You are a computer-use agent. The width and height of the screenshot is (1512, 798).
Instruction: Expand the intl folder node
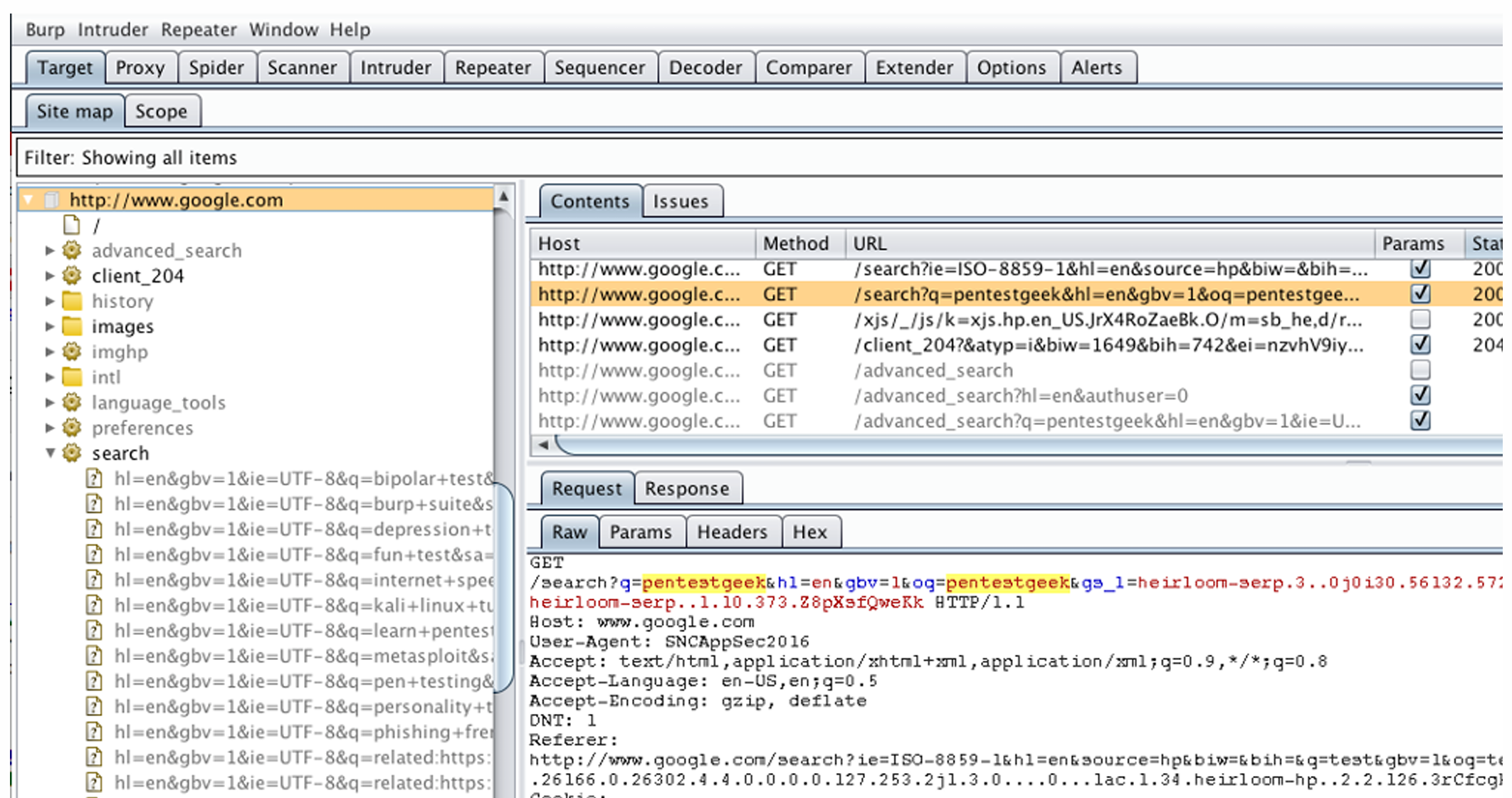[50, 377]
